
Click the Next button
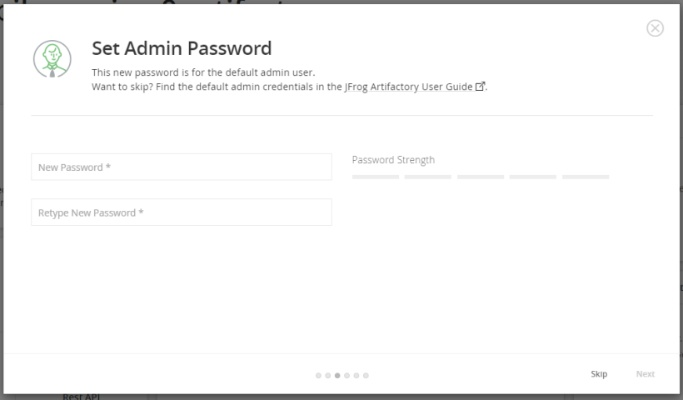(x=645, y=374)
